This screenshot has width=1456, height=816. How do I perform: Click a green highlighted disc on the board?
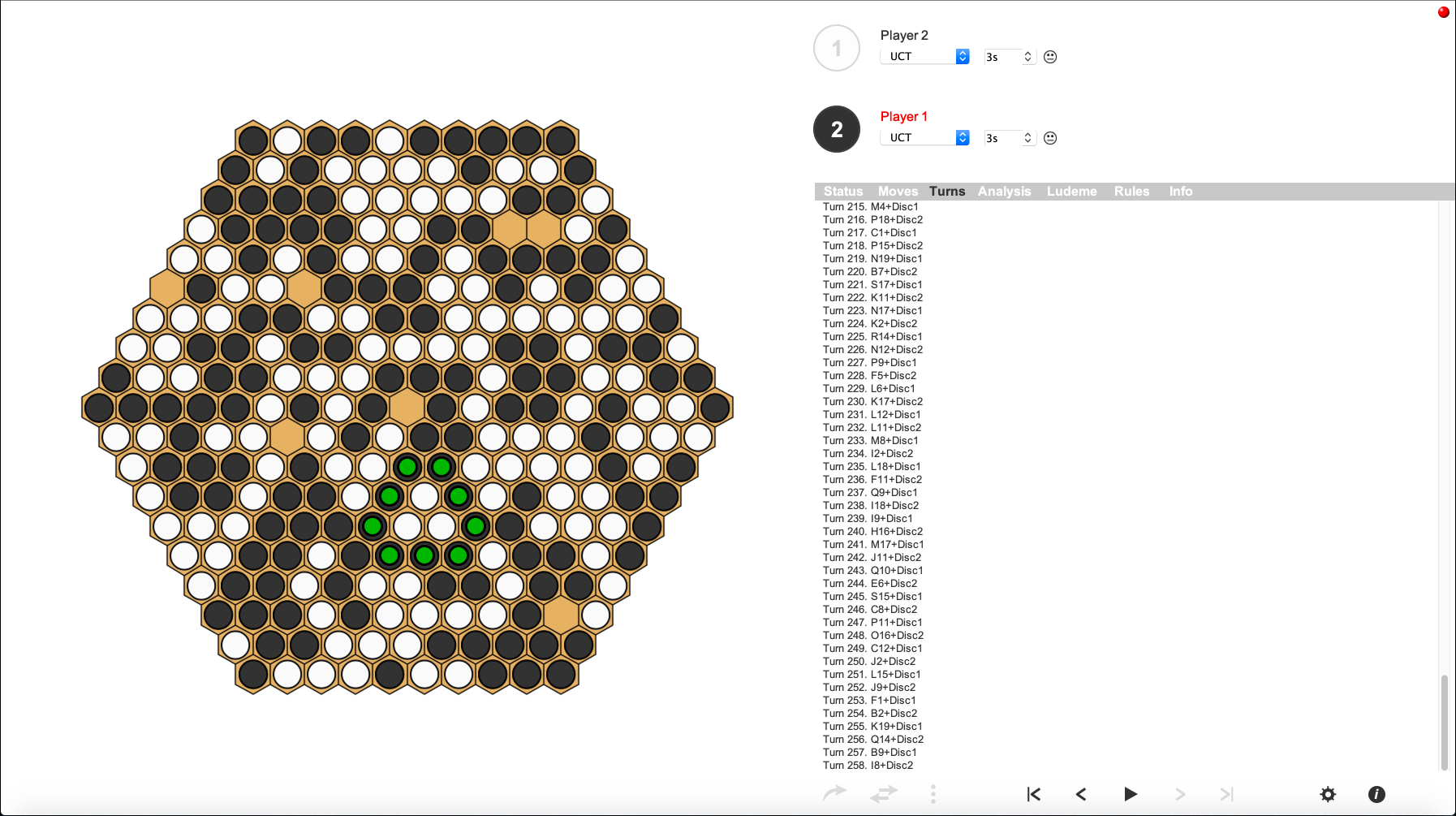(x=407, y=467)
